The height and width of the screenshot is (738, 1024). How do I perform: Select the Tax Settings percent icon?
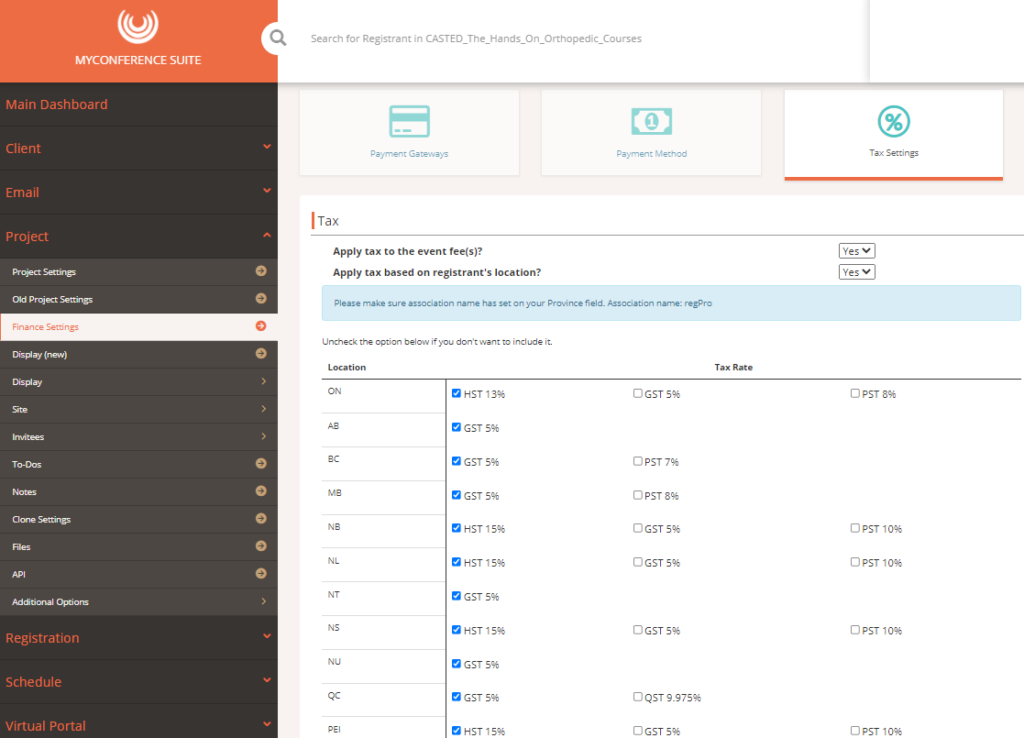[893, 121]
